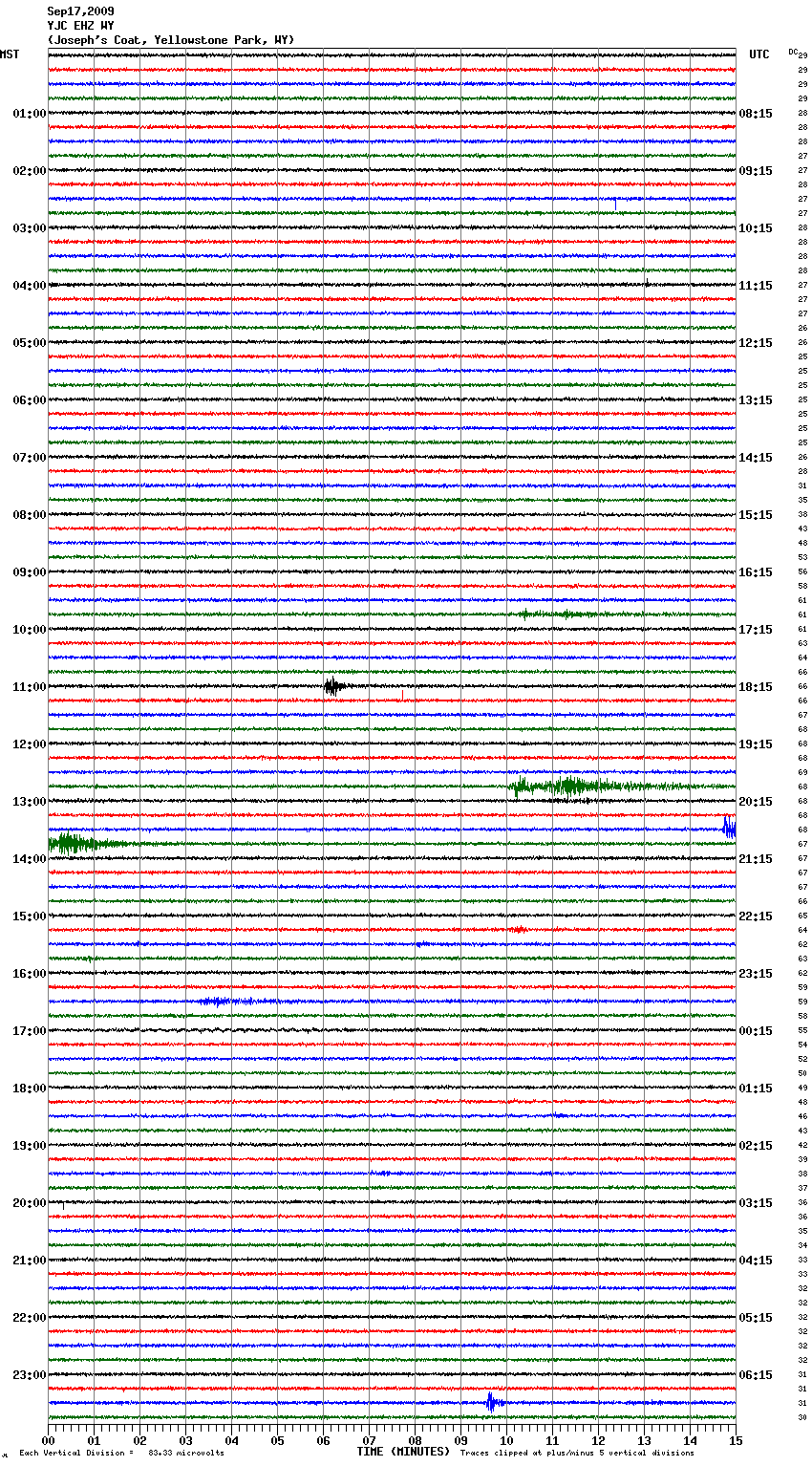The height and width of the screenshot is (1466, 812).
Task: Click the small red event below the 15:00 trace
Action: 518,929
